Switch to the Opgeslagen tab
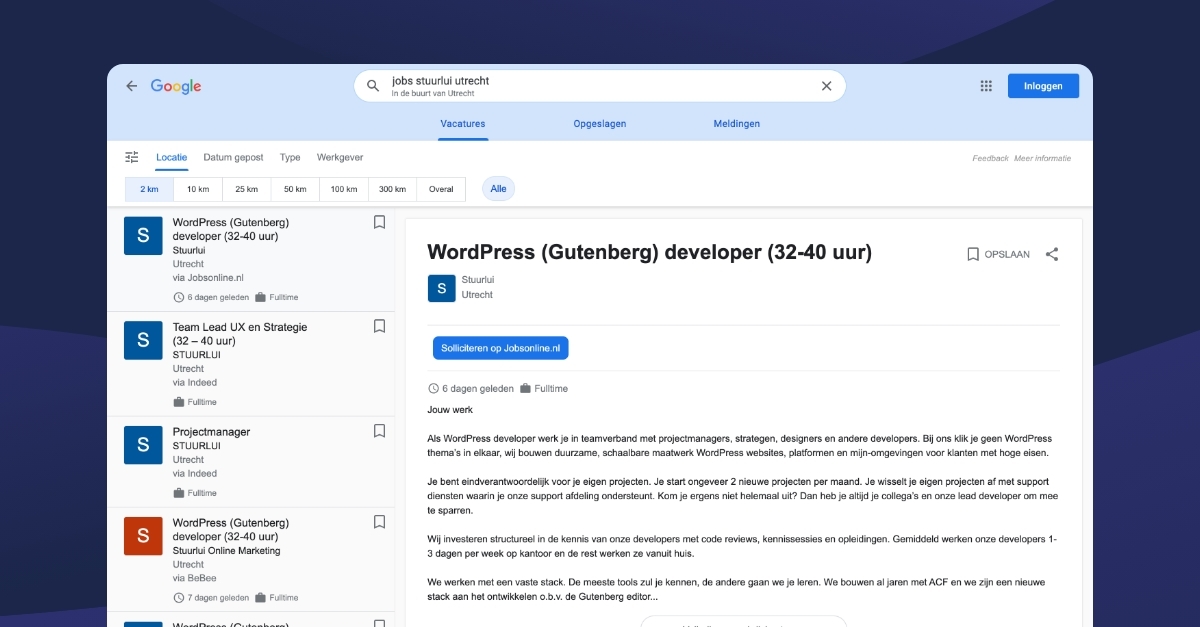Viewport: 1200px width, 627px height. pos(600,124)
